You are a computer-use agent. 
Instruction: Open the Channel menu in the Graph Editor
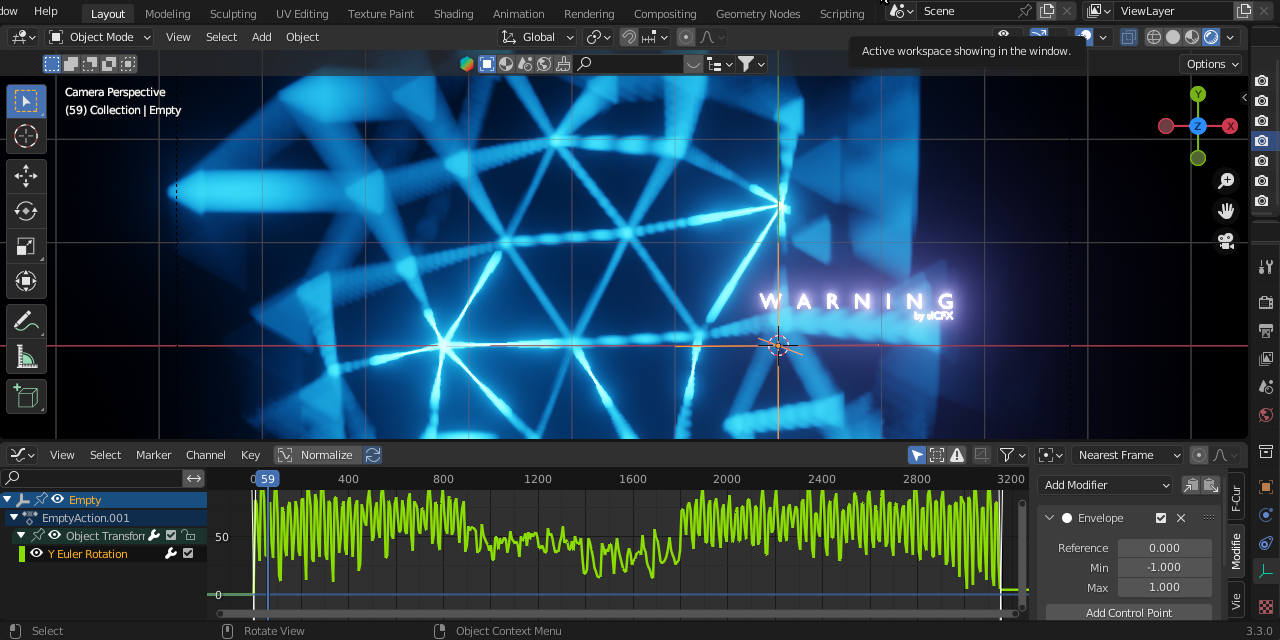[x=206, y=455]
